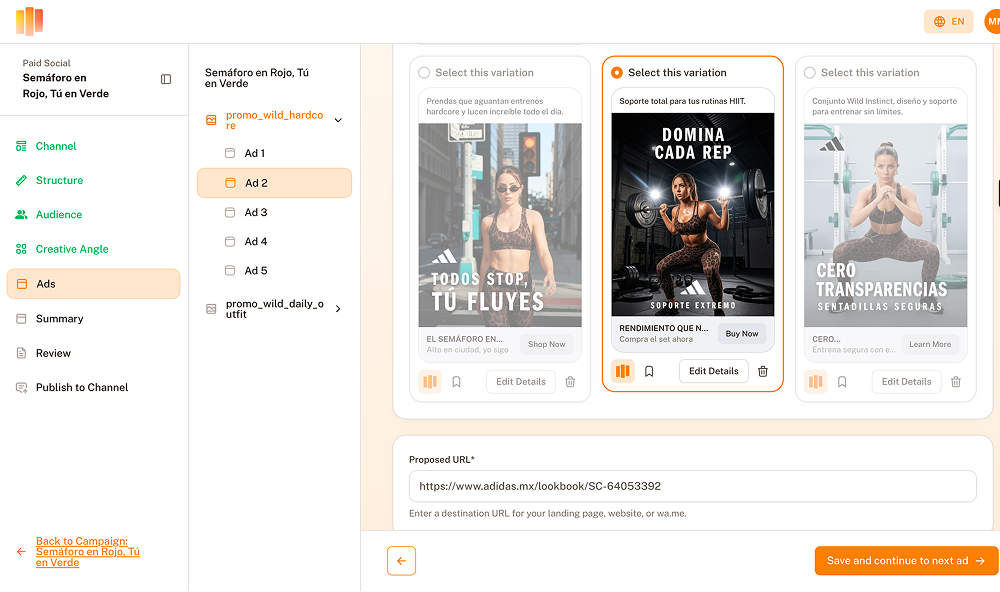Click Save and continue to next ad
The height and width of the screenshot is (592, 1000).
(x=906, y=561)
